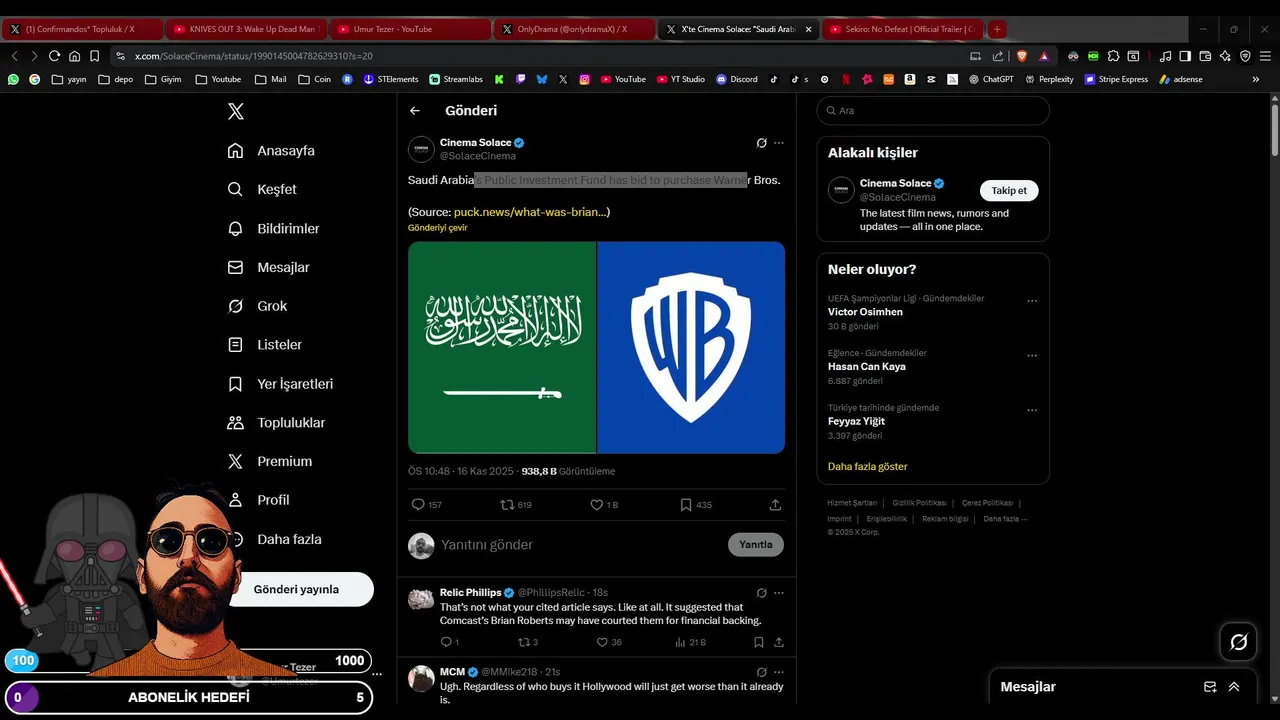
Task: Open Perplexity bookmark
Action: [x=1049, y=79]
